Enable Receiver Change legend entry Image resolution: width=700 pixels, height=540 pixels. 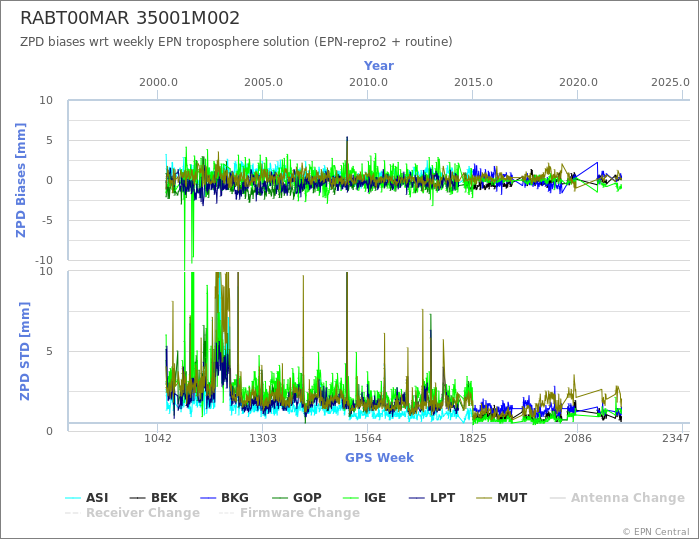(x=132, y=513)
